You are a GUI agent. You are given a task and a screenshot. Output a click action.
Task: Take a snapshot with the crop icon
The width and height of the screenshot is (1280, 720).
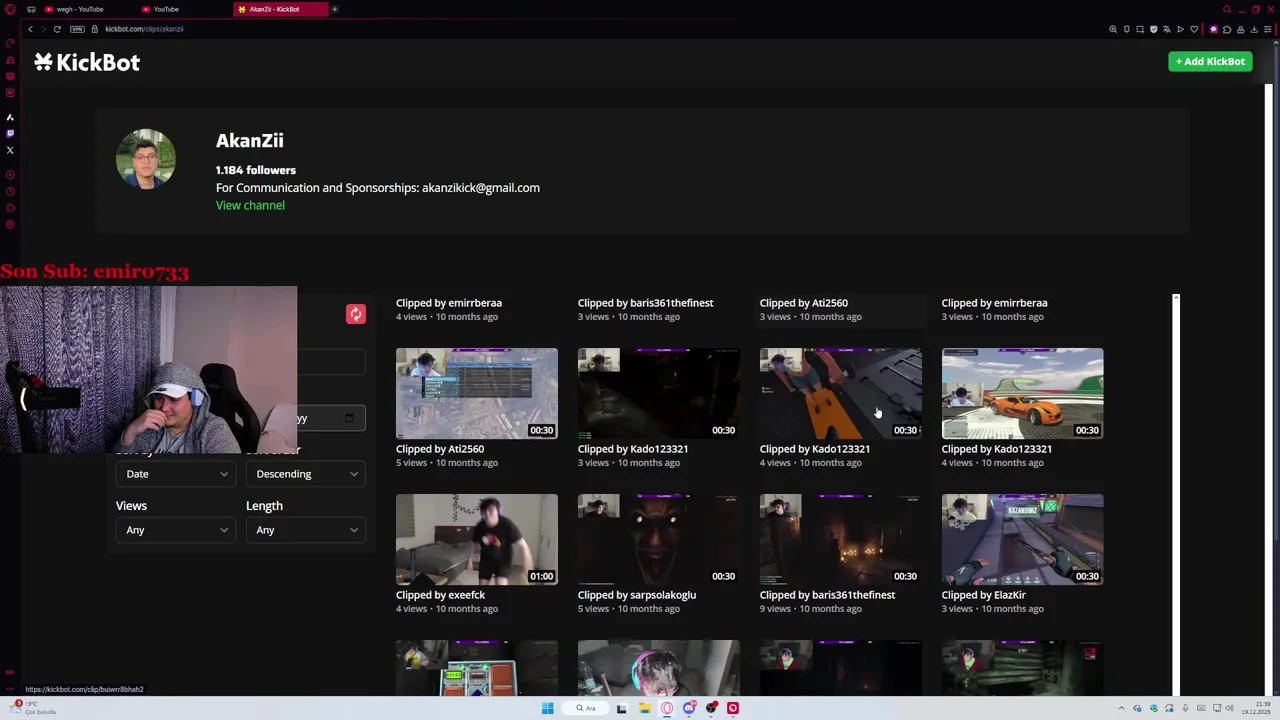1140,29
